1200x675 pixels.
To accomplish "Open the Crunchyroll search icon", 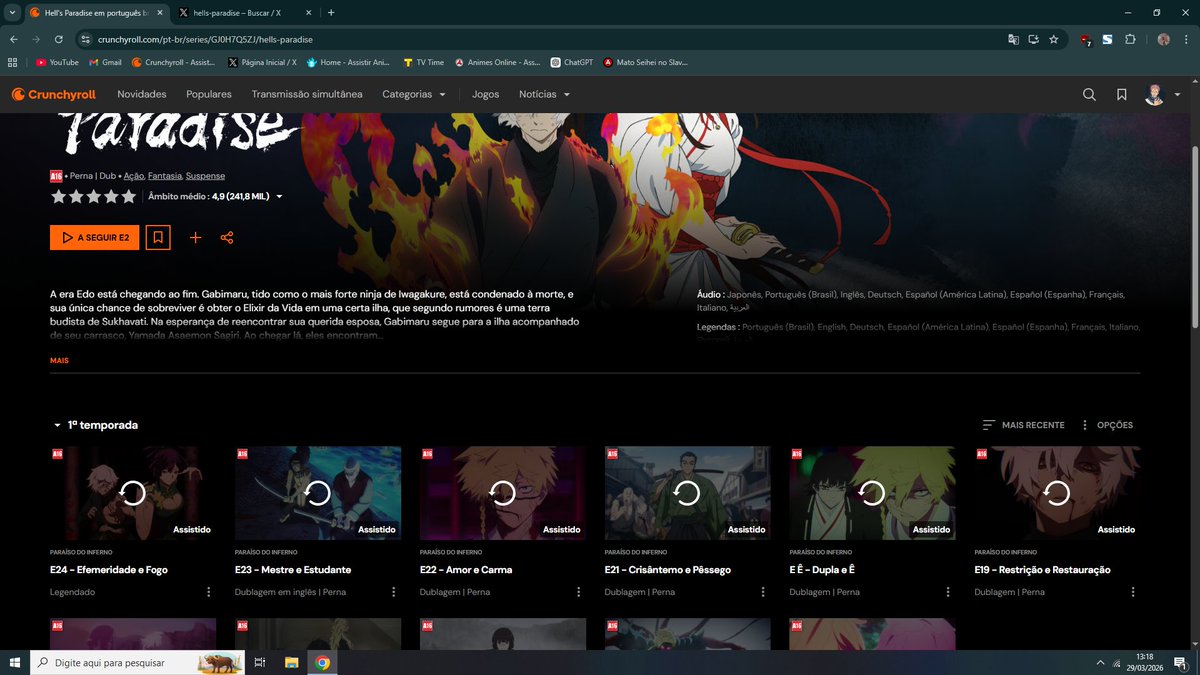I will tap(1089, 94).
